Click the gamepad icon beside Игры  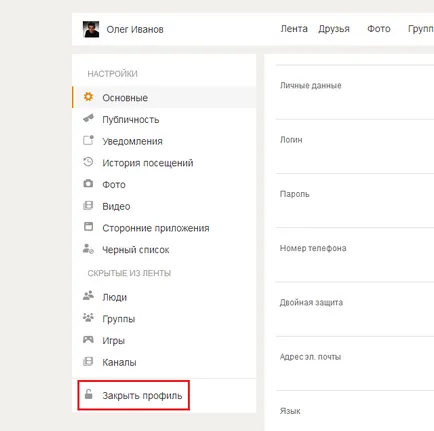tap(88, 340)
